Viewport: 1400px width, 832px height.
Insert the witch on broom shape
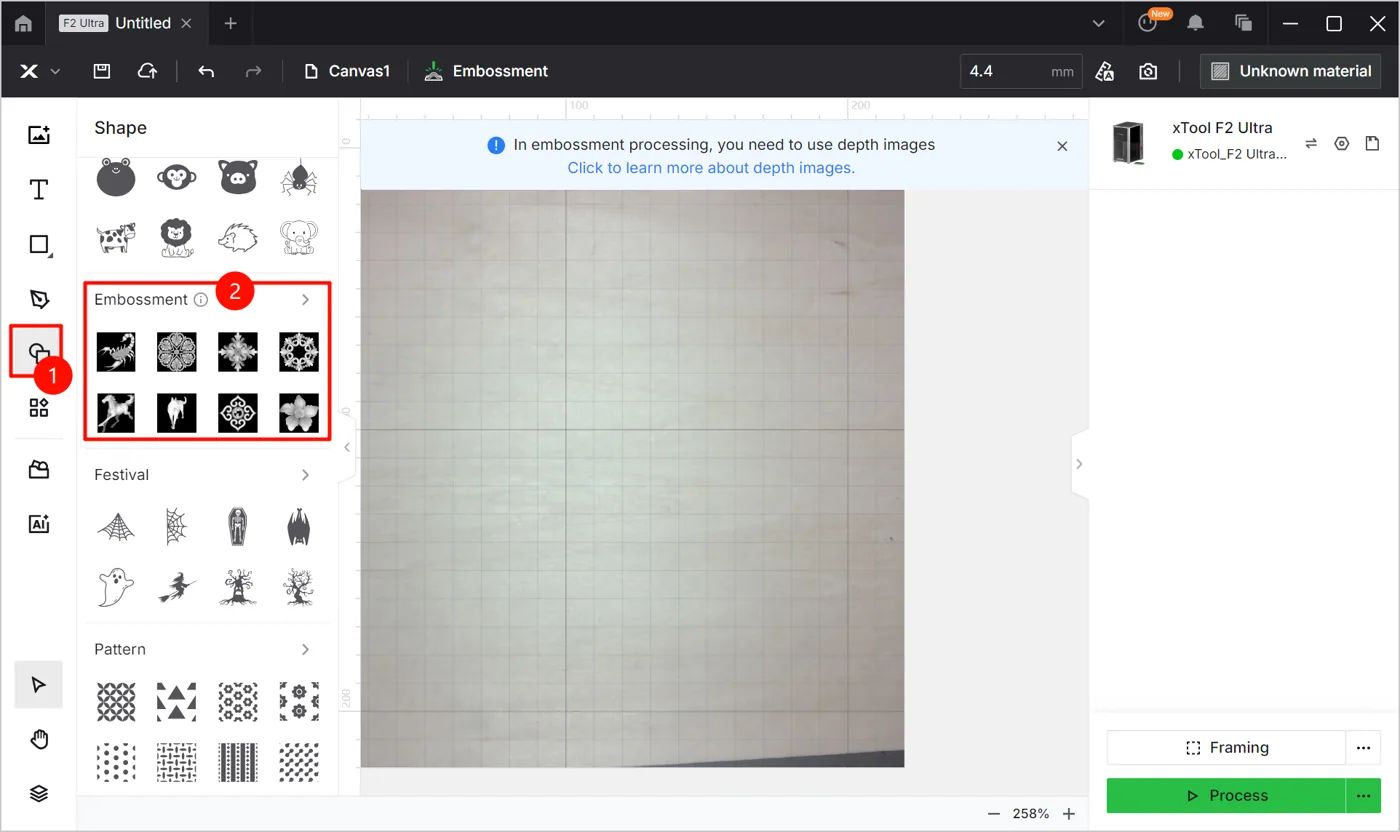click(177, 588)
